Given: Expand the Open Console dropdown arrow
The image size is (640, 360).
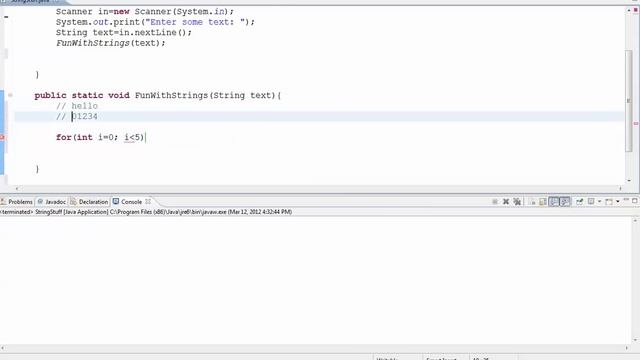Looking at the screenshot, I should [x=618, y=202].
